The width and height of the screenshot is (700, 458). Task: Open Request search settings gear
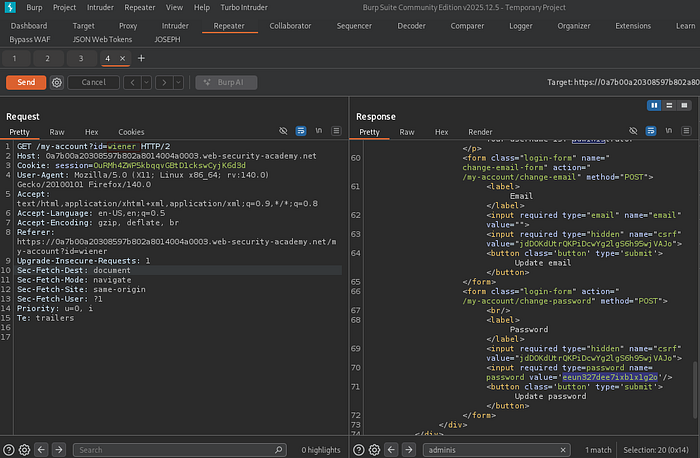(25, 450)
